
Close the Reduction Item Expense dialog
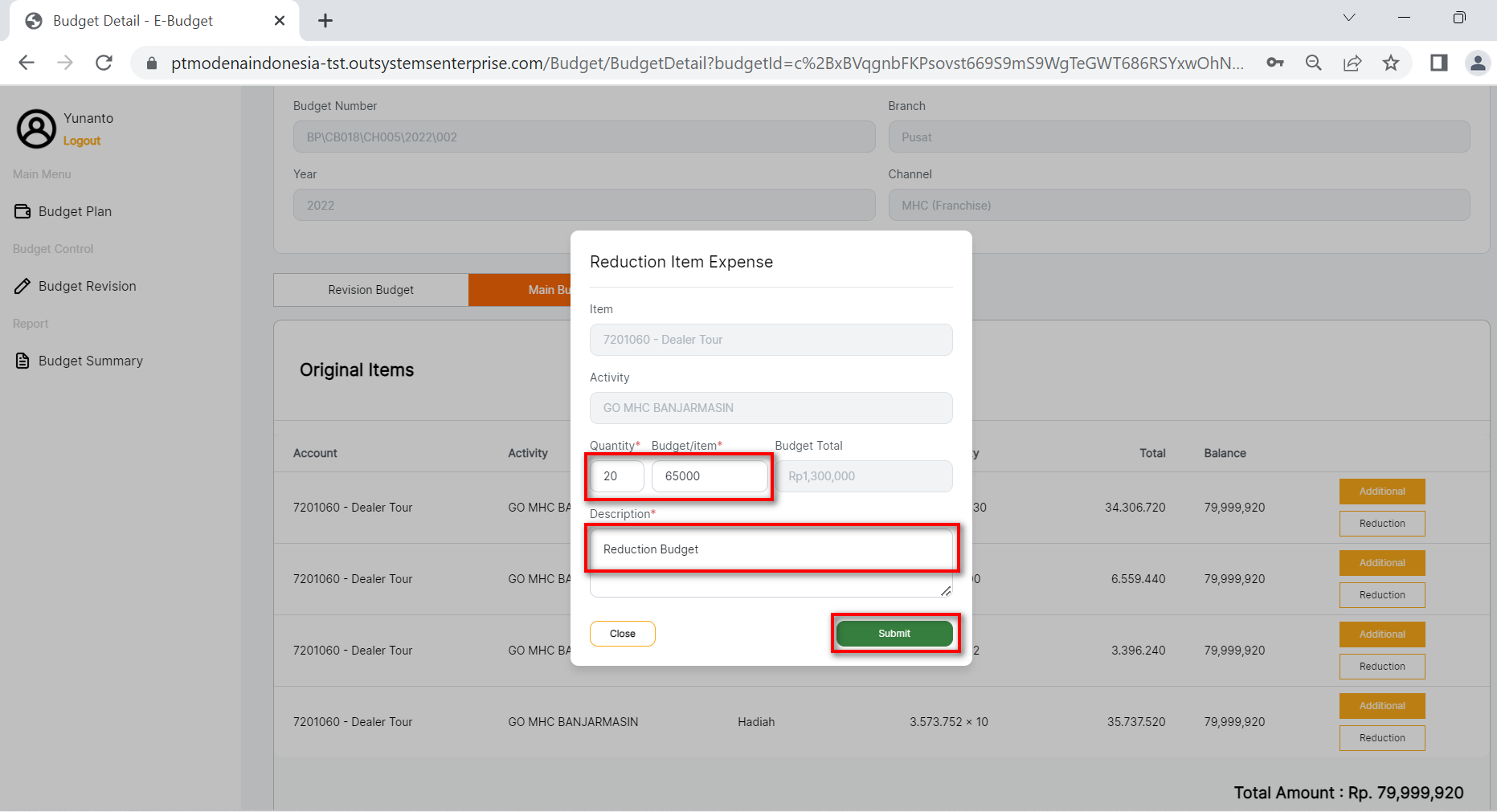[622, 634]
